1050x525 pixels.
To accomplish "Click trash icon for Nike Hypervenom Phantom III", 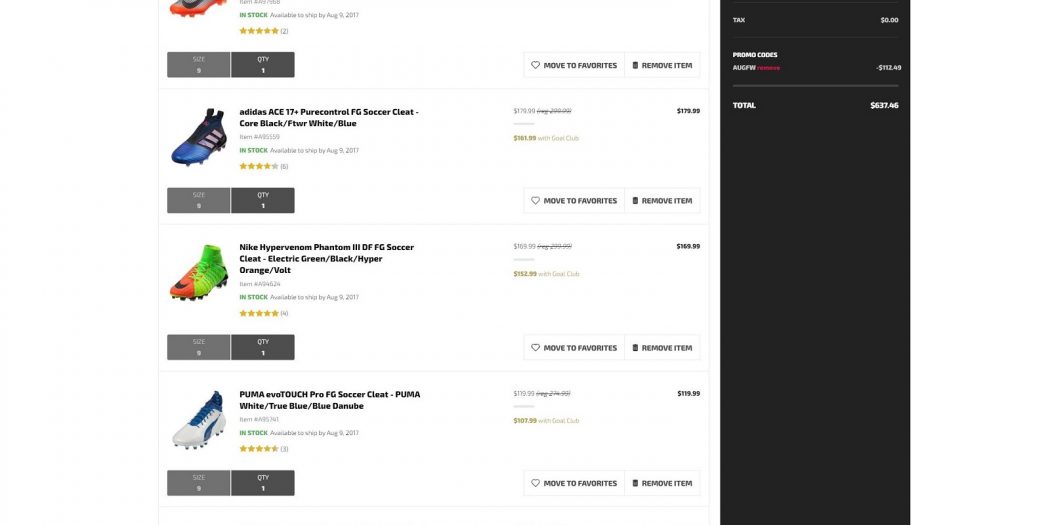I will 635,348.
